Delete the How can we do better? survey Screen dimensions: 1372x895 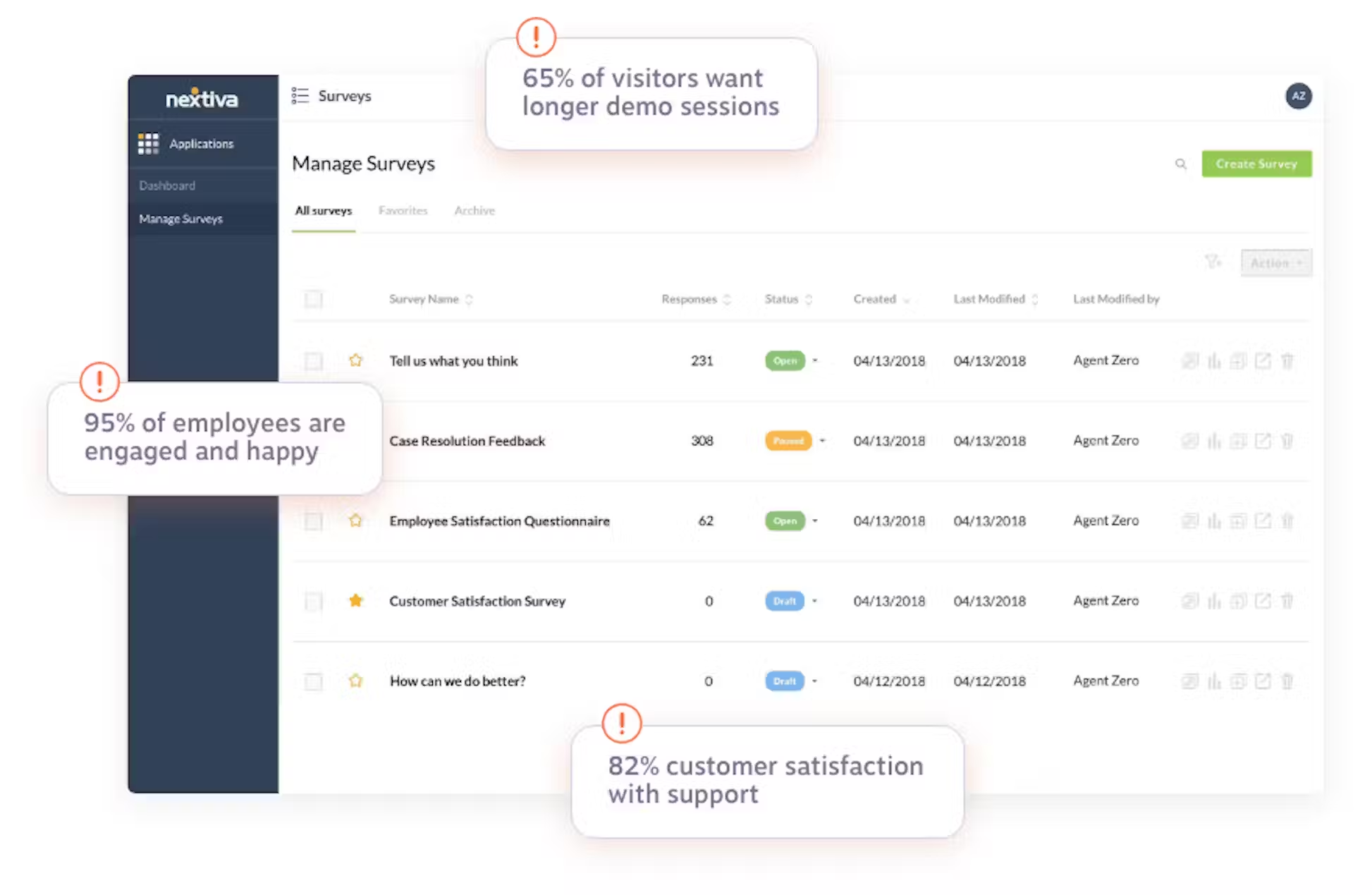1288,681
